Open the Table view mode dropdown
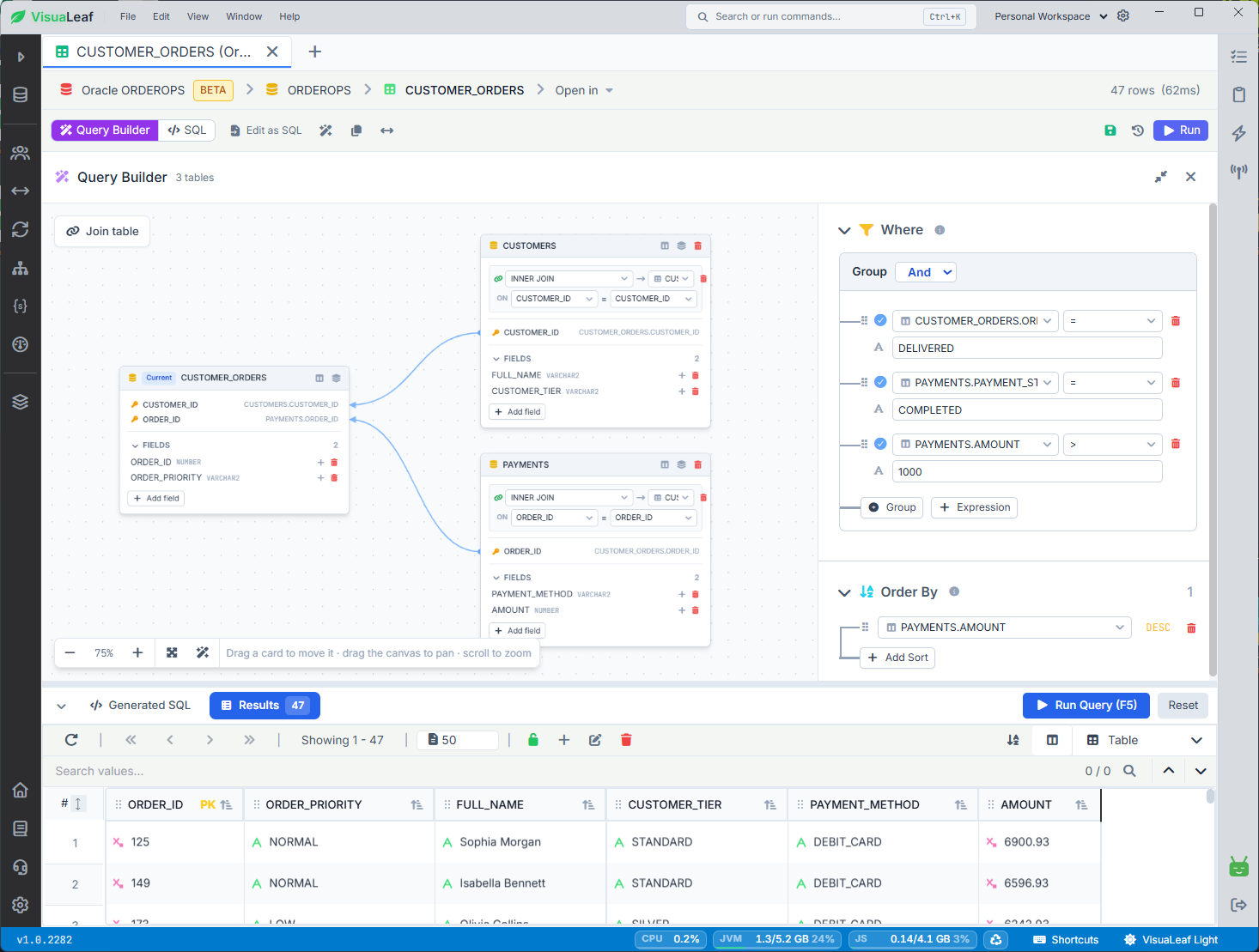The height and width of the screenshot is (952, 1259). click(1144, 740)
